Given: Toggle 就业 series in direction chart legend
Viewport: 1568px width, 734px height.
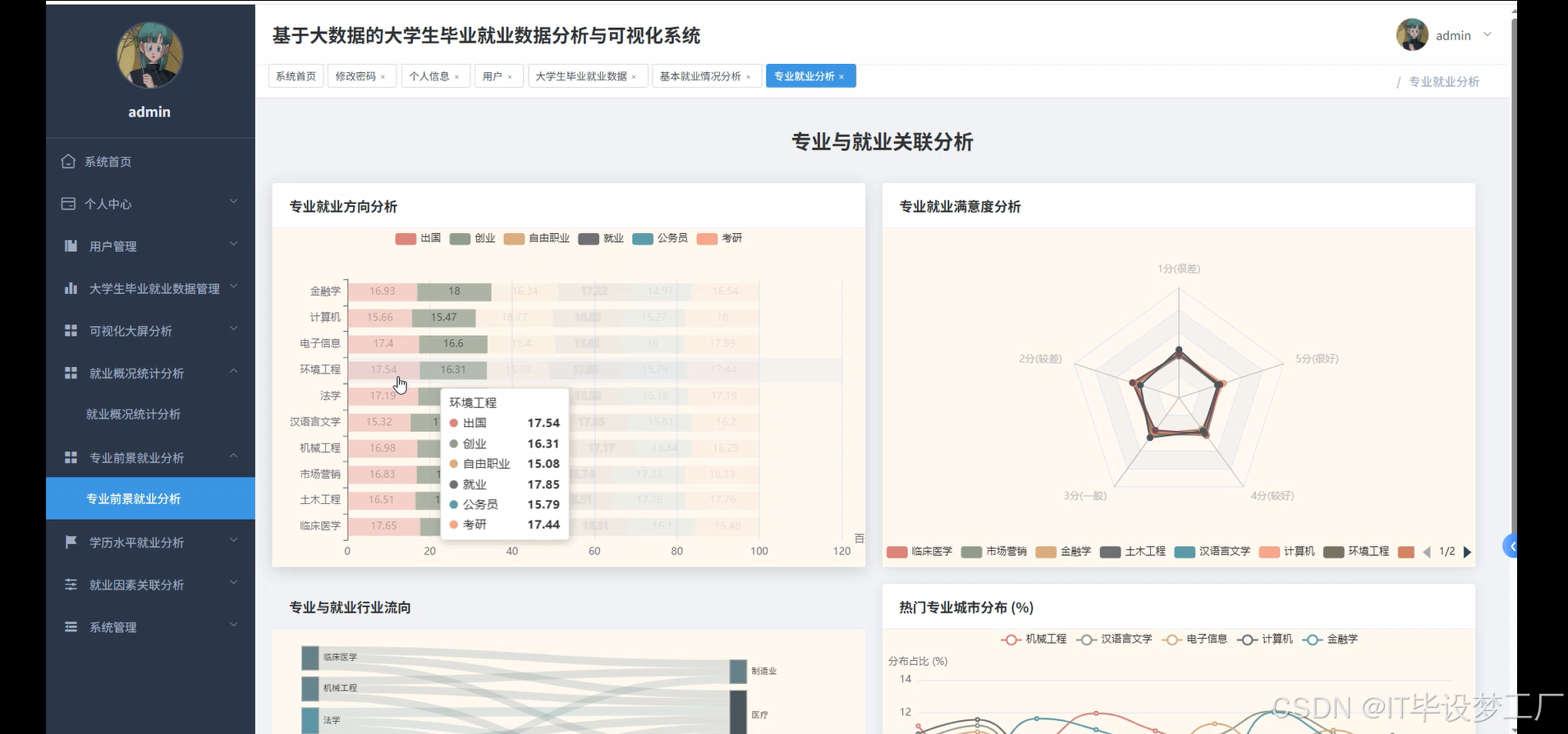Looking at the screenshot, I should 601,238.
